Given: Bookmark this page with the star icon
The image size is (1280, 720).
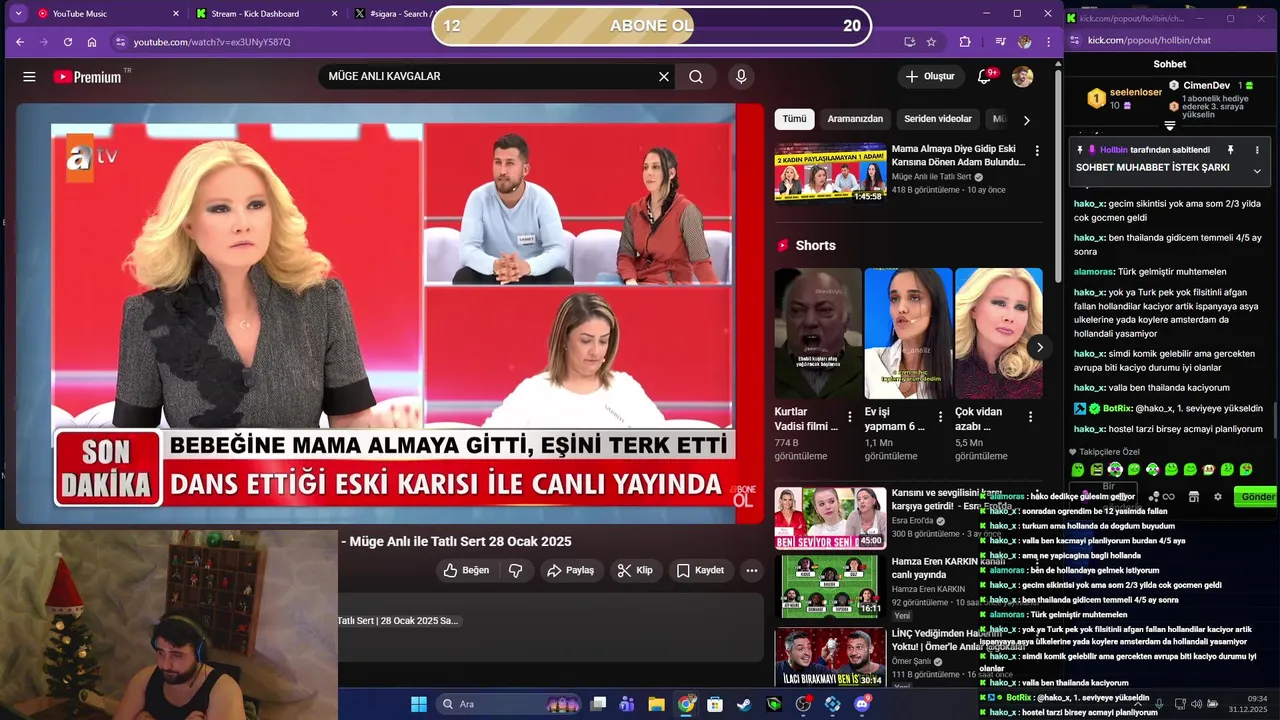Looking at the screenshot, I should [931, 42].
